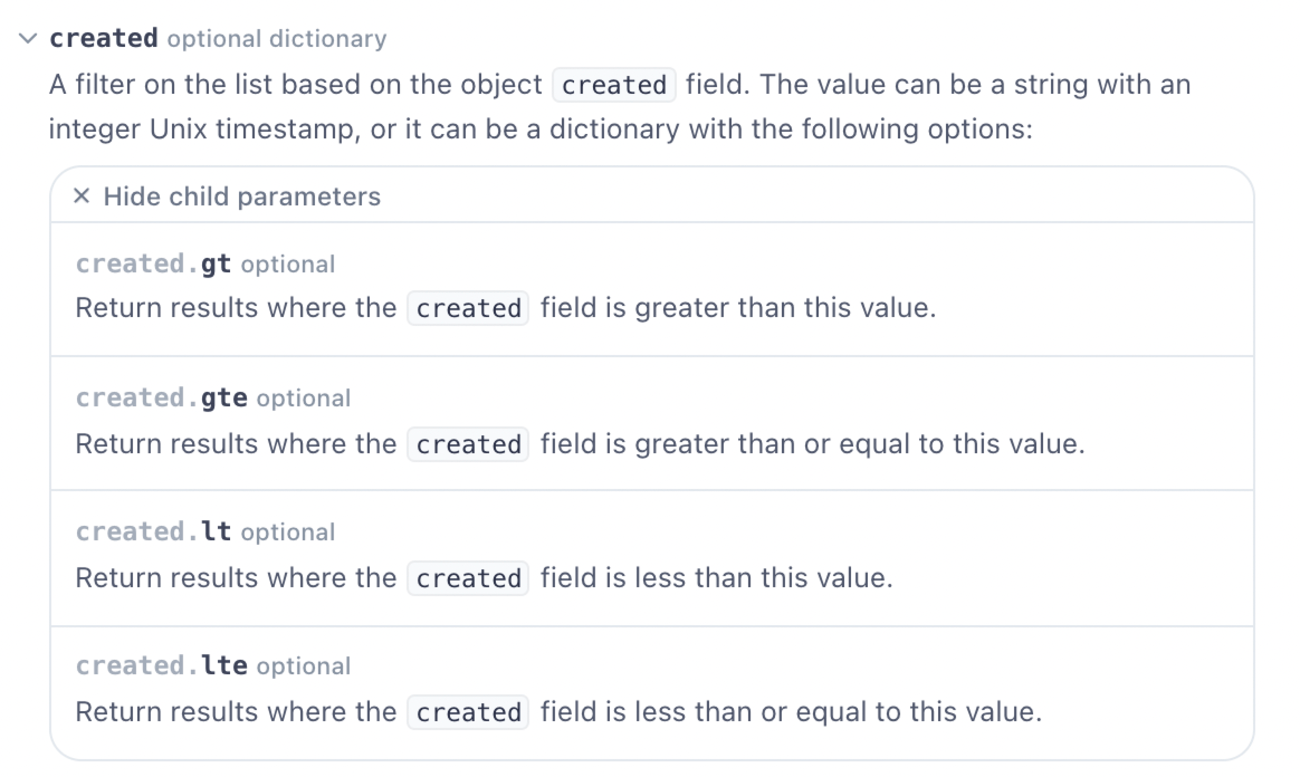Screen dimensions: 1300x777
Task: Select the created.gte parameter name
Action: pos(161,398)
